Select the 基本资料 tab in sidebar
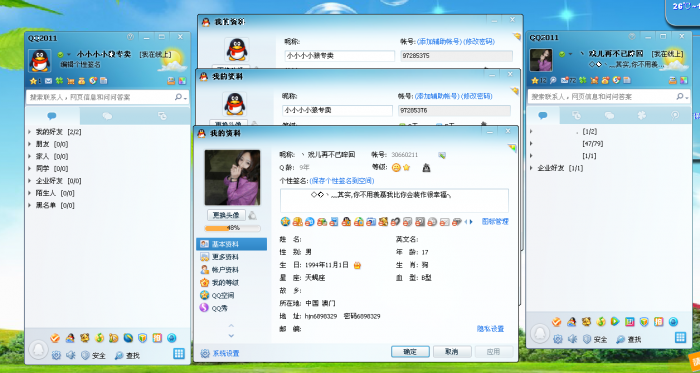This screenshot has height=373, width=700. (231, 244)
